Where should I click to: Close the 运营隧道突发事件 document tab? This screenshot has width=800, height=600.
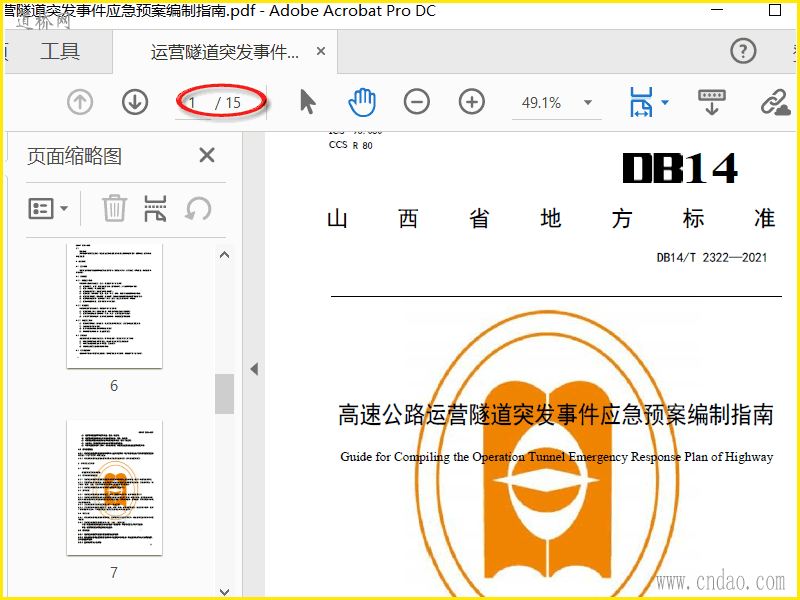[x=321, y=51]
